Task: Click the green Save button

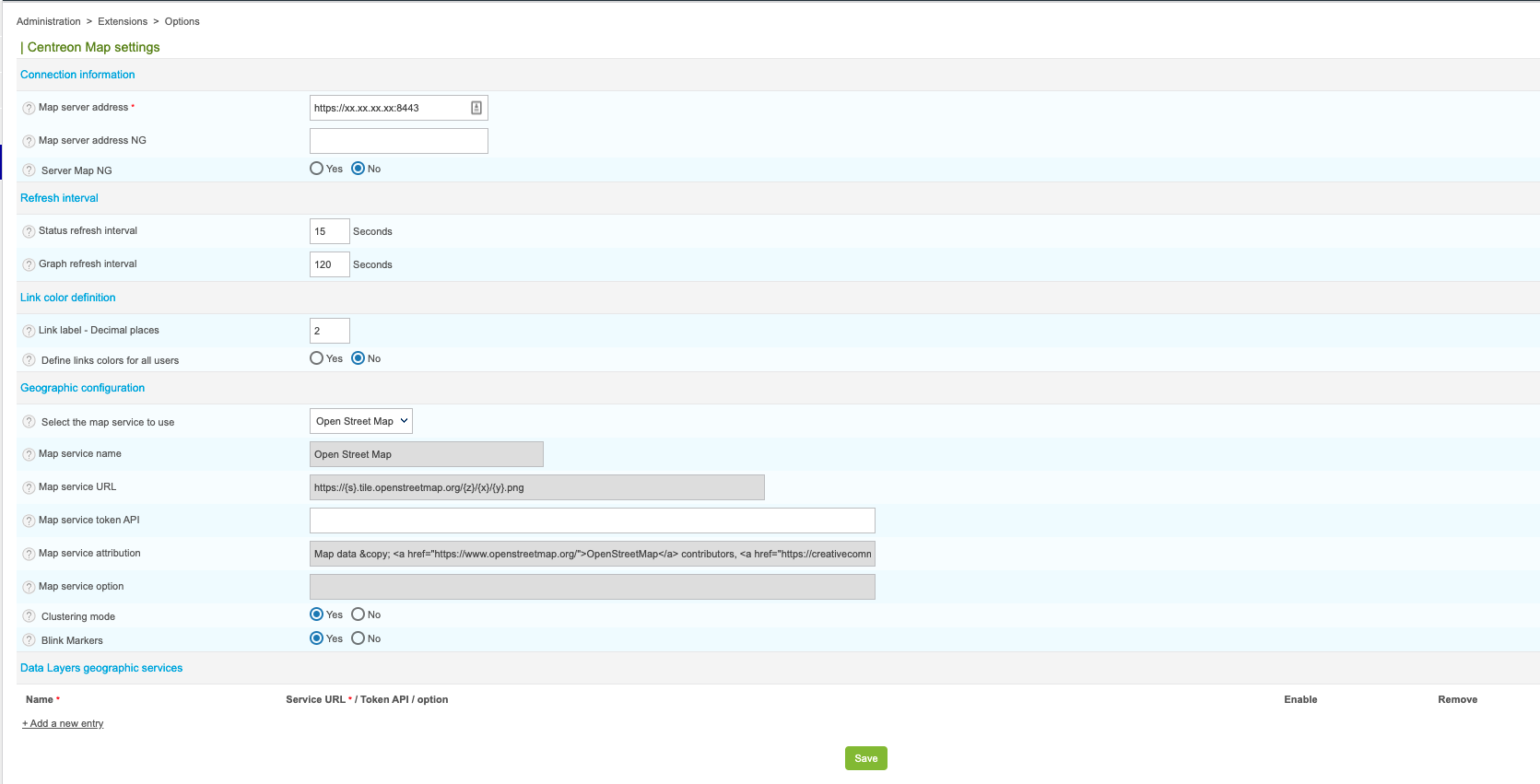Action: pos(865,758)
